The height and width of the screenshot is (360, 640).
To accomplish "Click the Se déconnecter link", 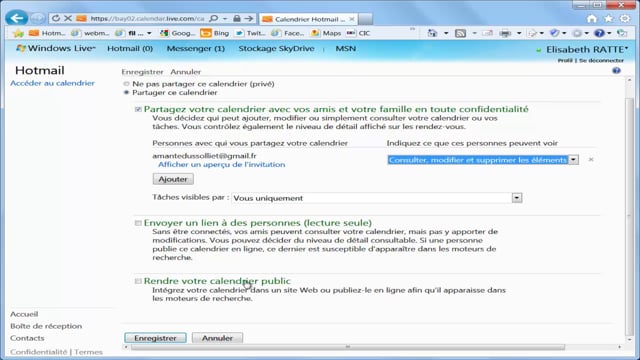I will point(602,60).
